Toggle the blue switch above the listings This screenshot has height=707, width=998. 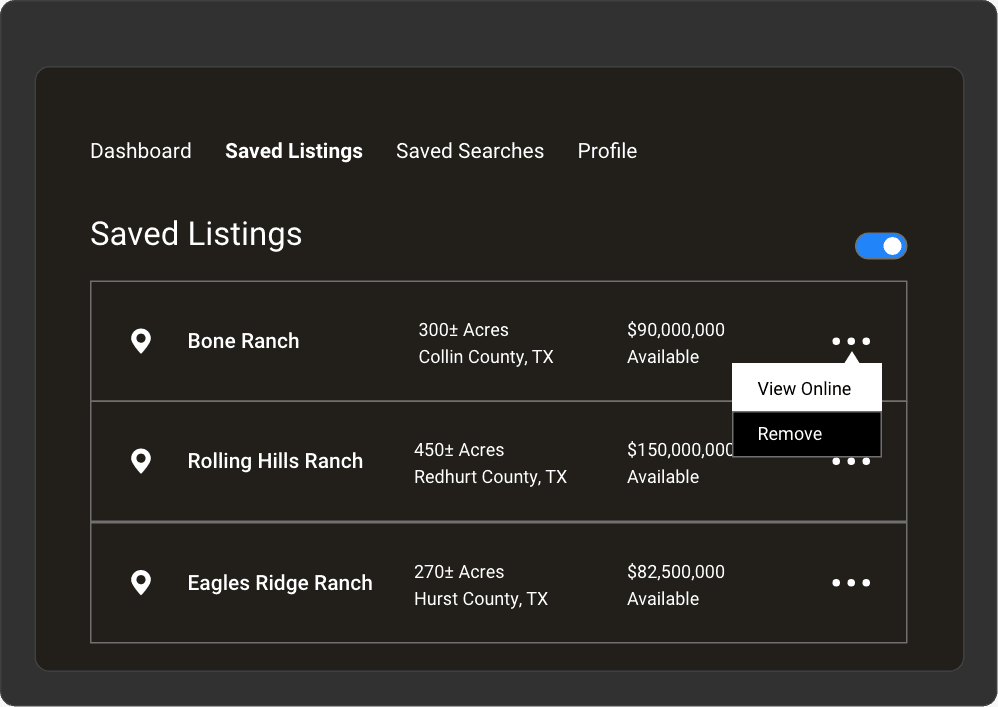pos(880,246)
